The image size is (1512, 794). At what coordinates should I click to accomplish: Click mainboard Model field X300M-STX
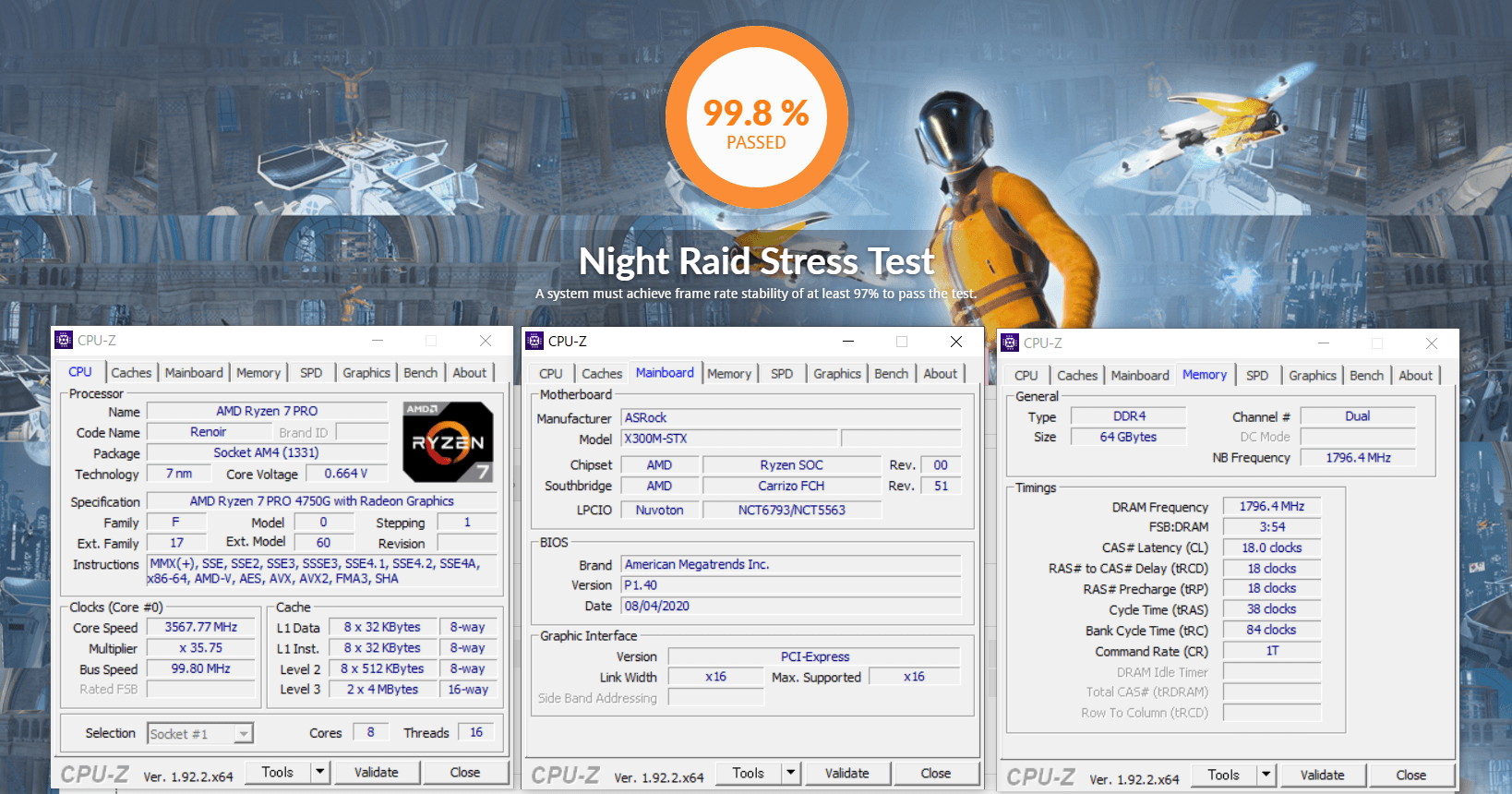pyautogui.click(x=729, y=439)
